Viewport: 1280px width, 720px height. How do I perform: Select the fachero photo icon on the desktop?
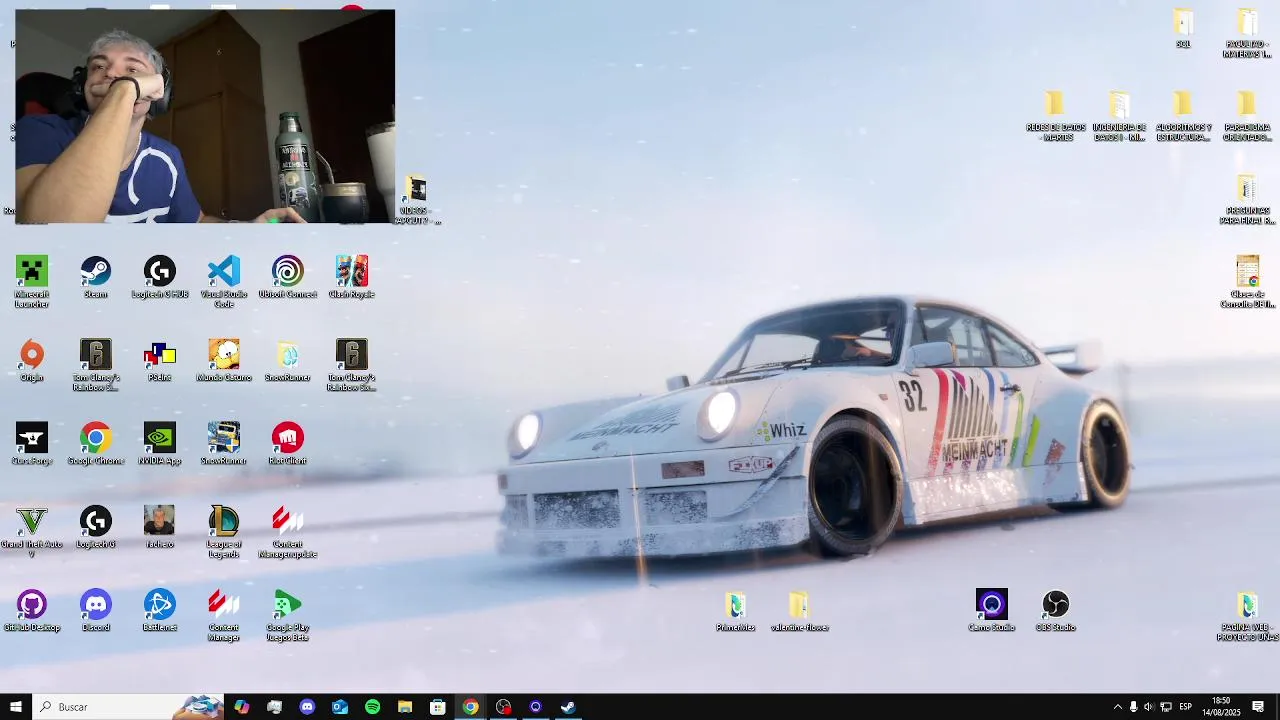point(160,527)
